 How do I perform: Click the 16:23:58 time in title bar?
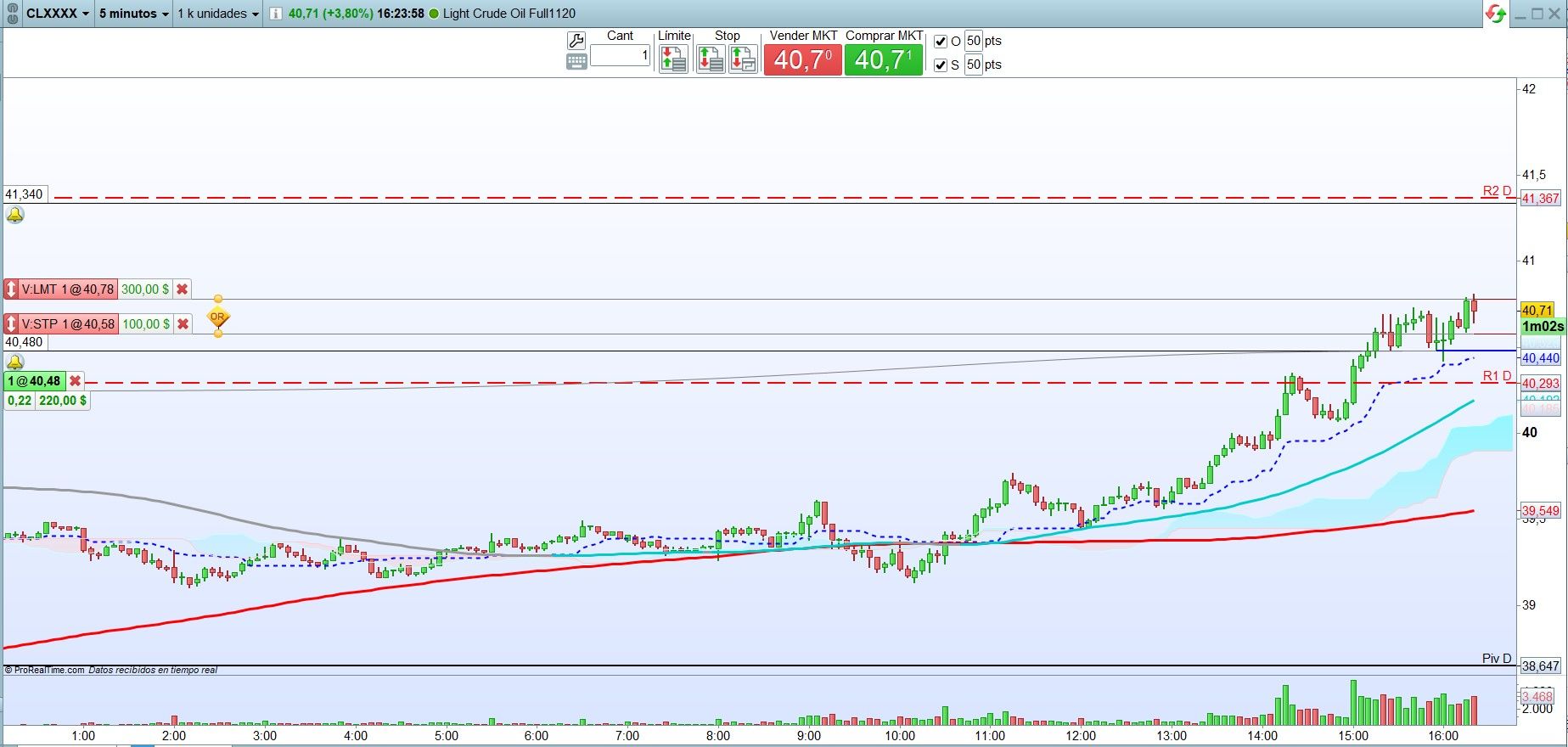(x=401, y=14)
